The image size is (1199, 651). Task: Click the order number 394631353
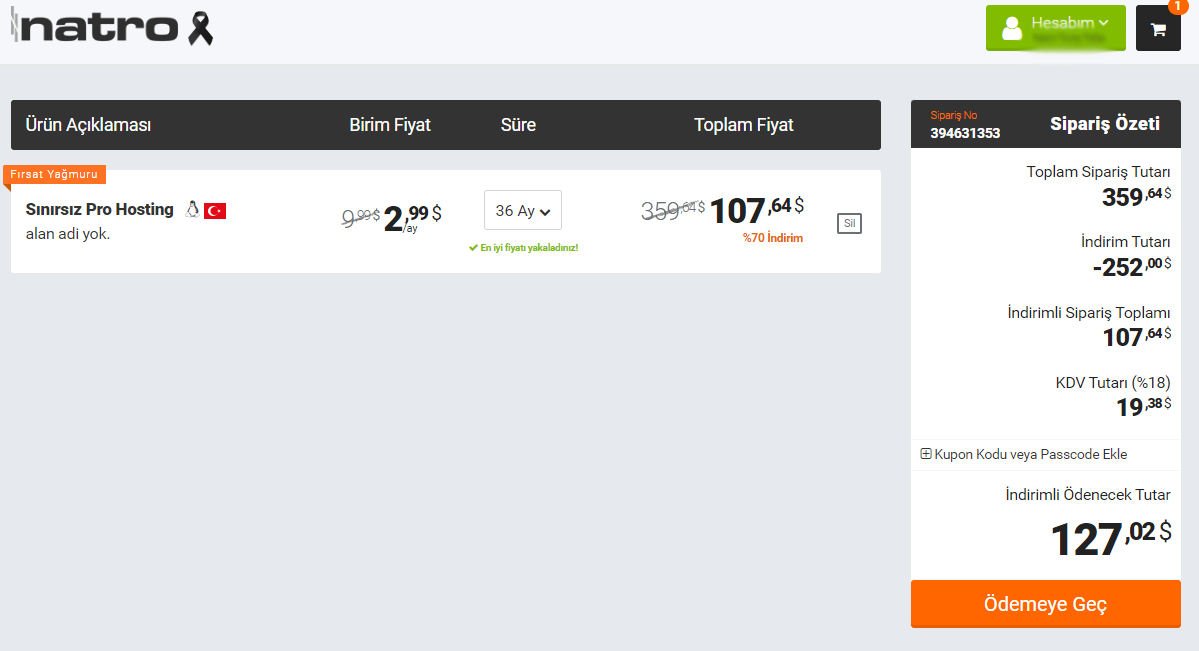pos(965,133)
